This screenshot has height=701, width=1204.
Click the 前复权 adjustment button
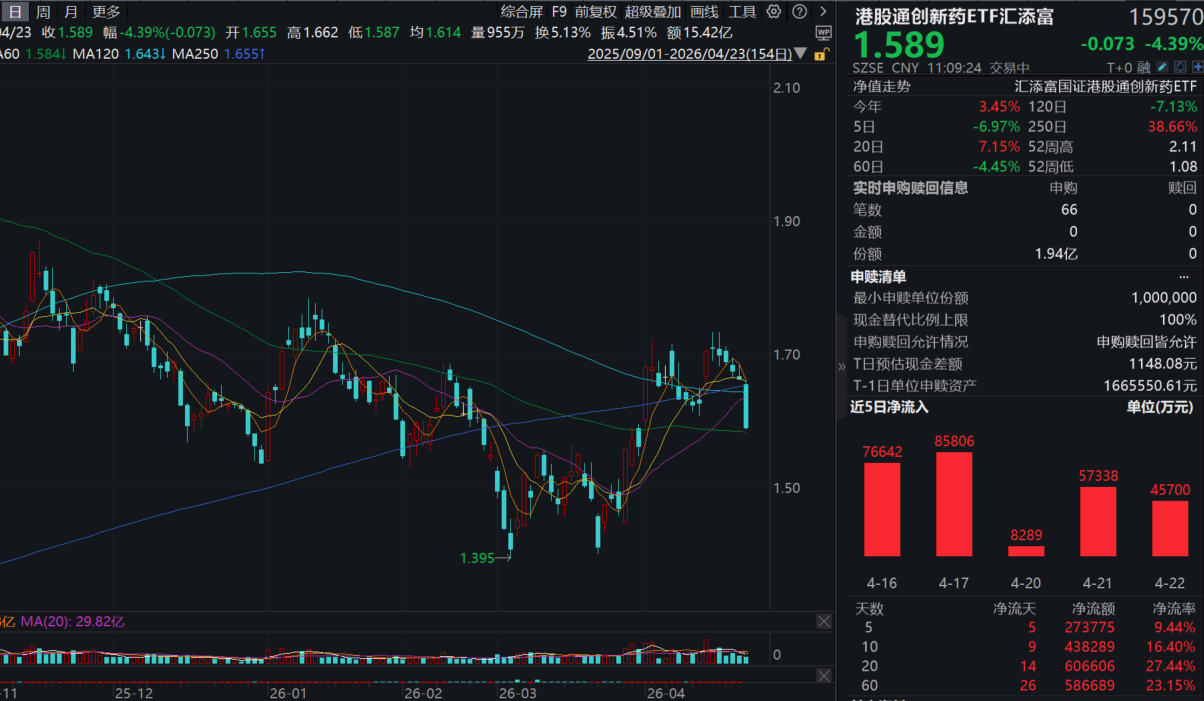click(596, 12)
